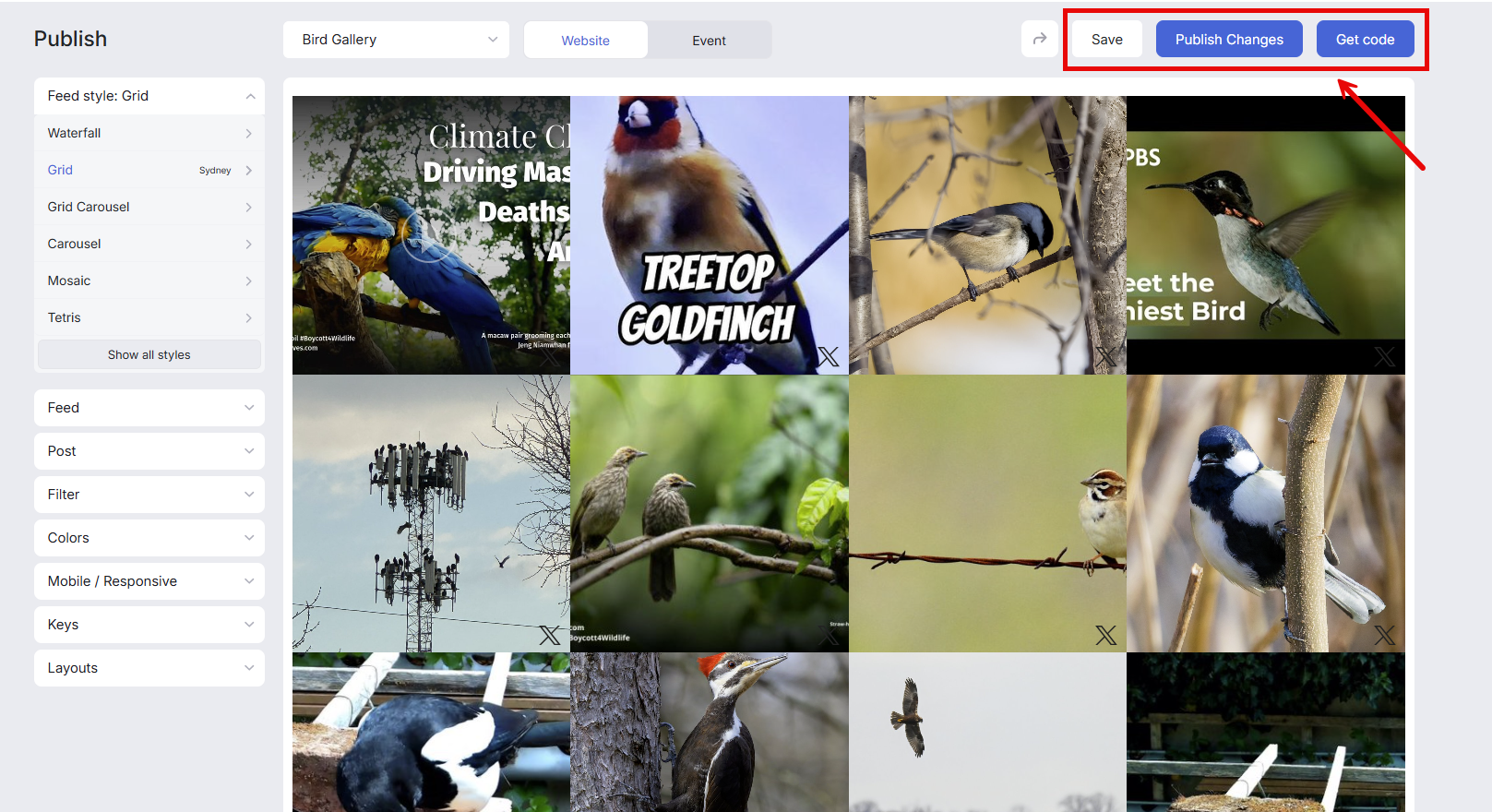Select the Tetris feed style

click(x=149, y=317)
